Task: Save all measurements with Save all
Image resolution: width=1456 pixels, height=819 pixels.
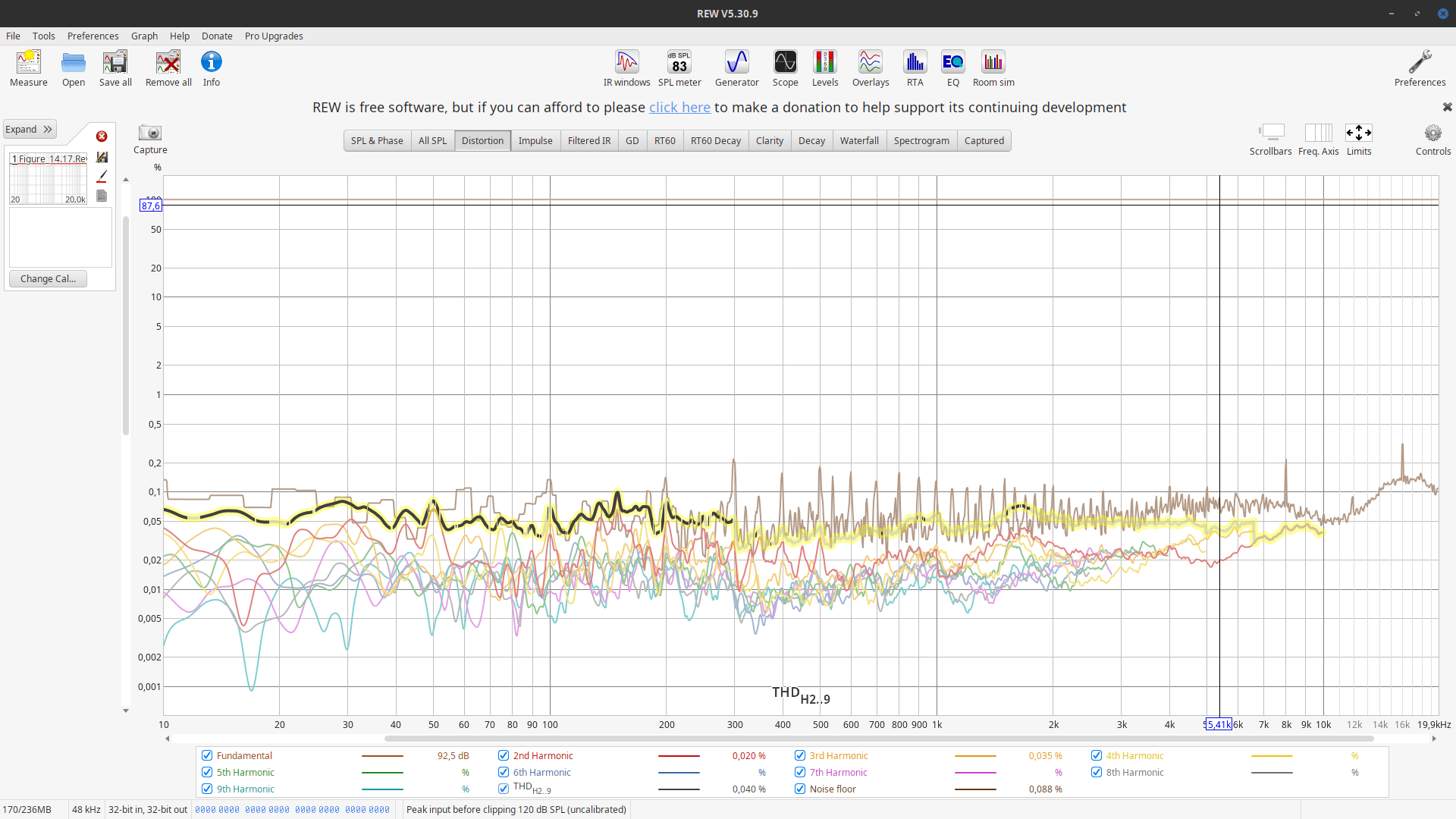Action: click(x=115, y=68)
